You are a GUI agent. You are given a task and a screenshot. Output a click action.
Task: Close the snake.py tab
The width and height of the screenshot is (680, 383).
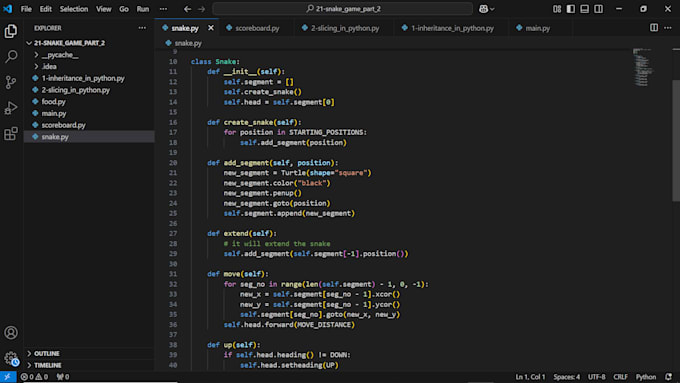tap(211, 28)
